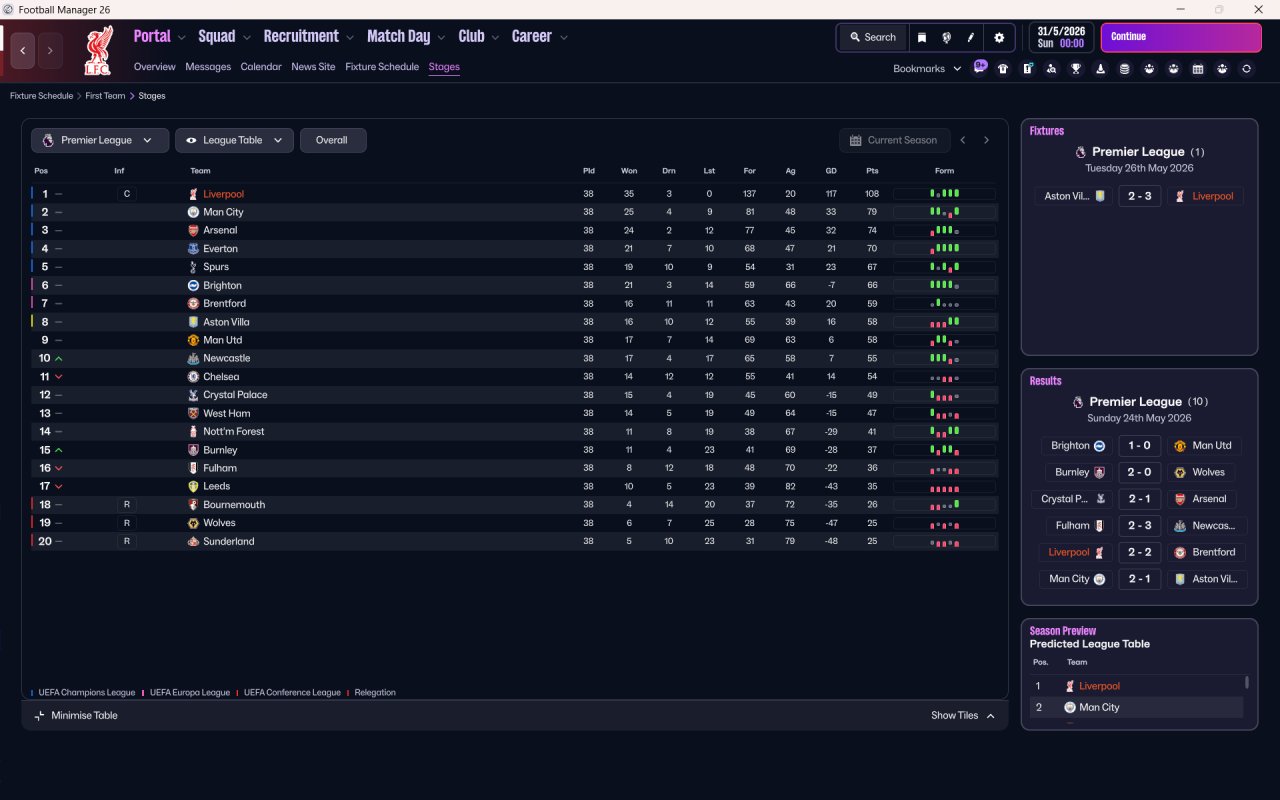
Task: Click the Chelsea crest in the league table
Action: click(193, 377)
